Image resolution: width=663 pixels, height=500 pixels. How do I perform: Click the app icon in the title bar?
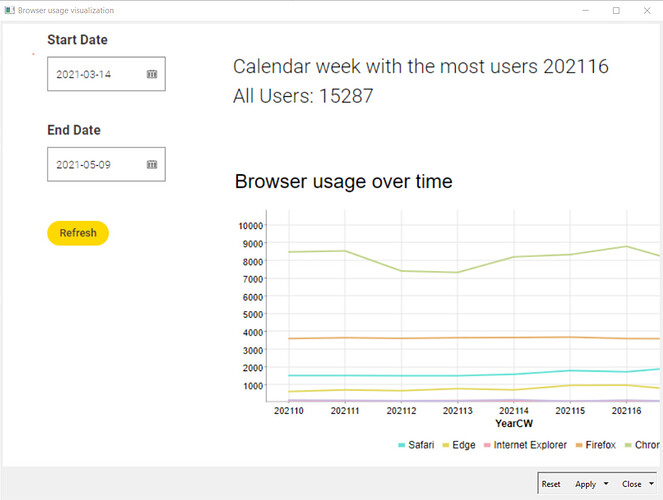coord(9,10)
